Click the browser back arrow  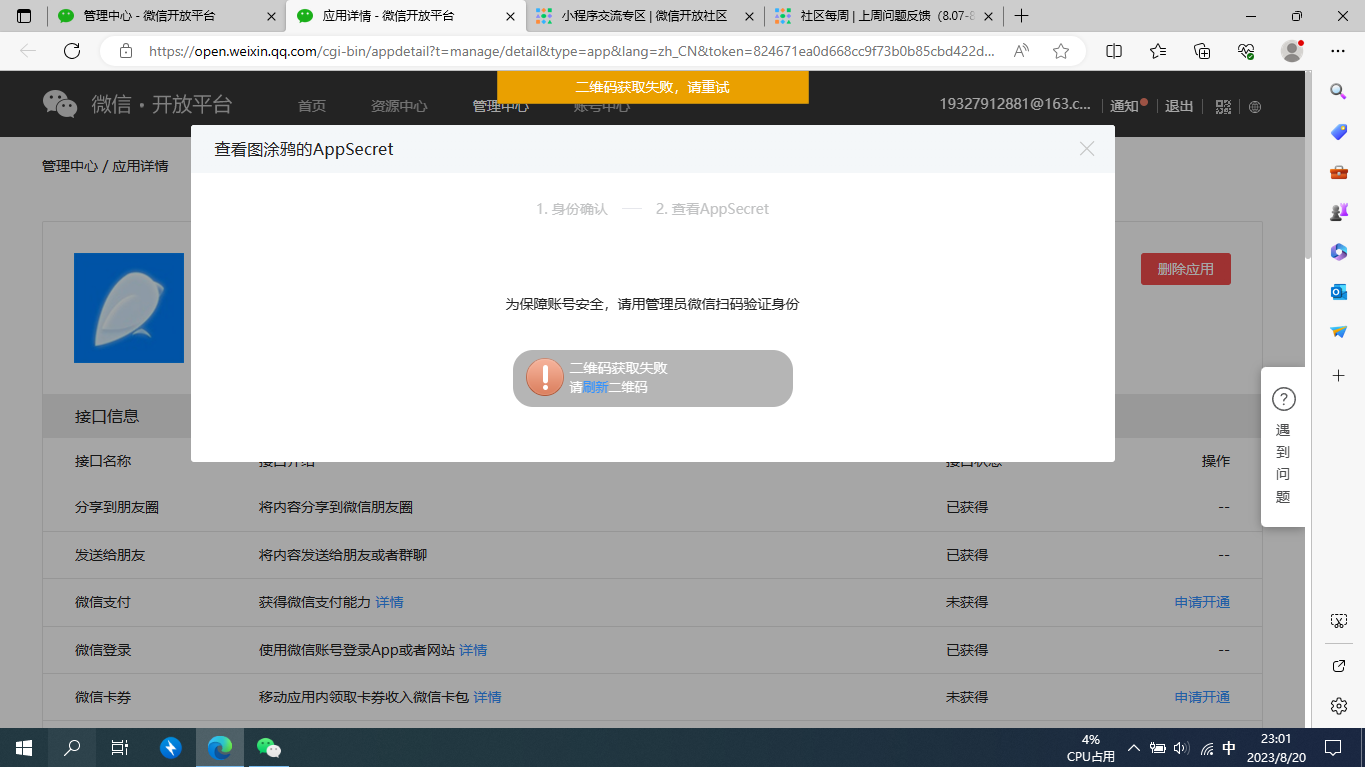28,51
